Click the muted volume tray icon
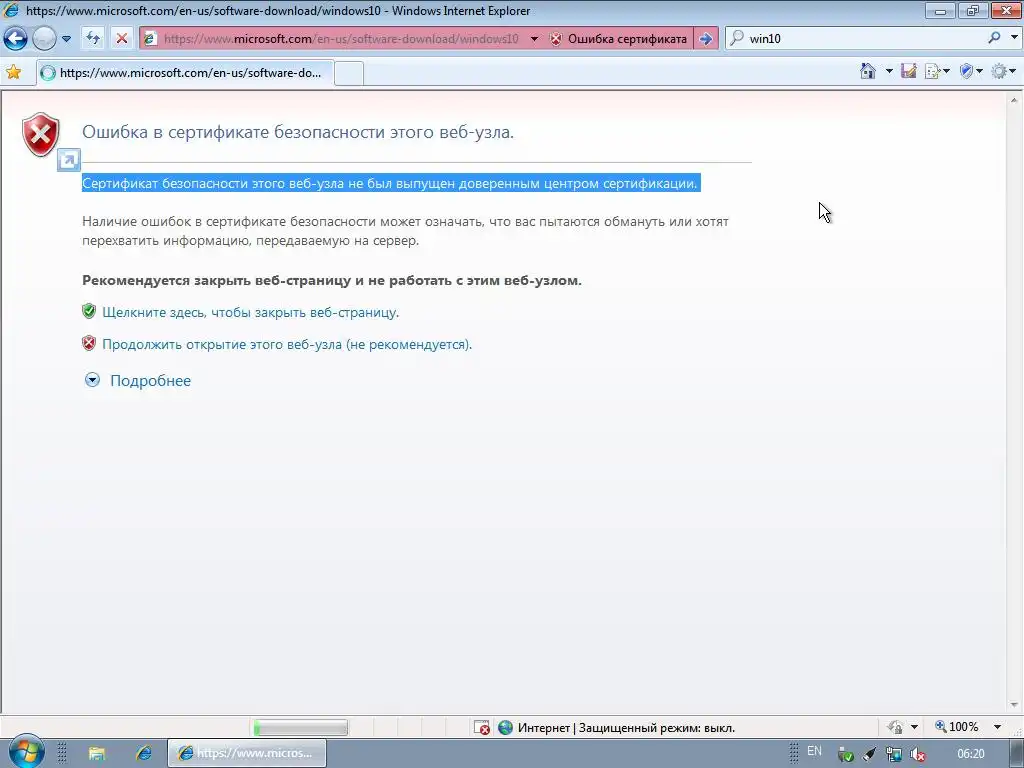 point(918,755)
